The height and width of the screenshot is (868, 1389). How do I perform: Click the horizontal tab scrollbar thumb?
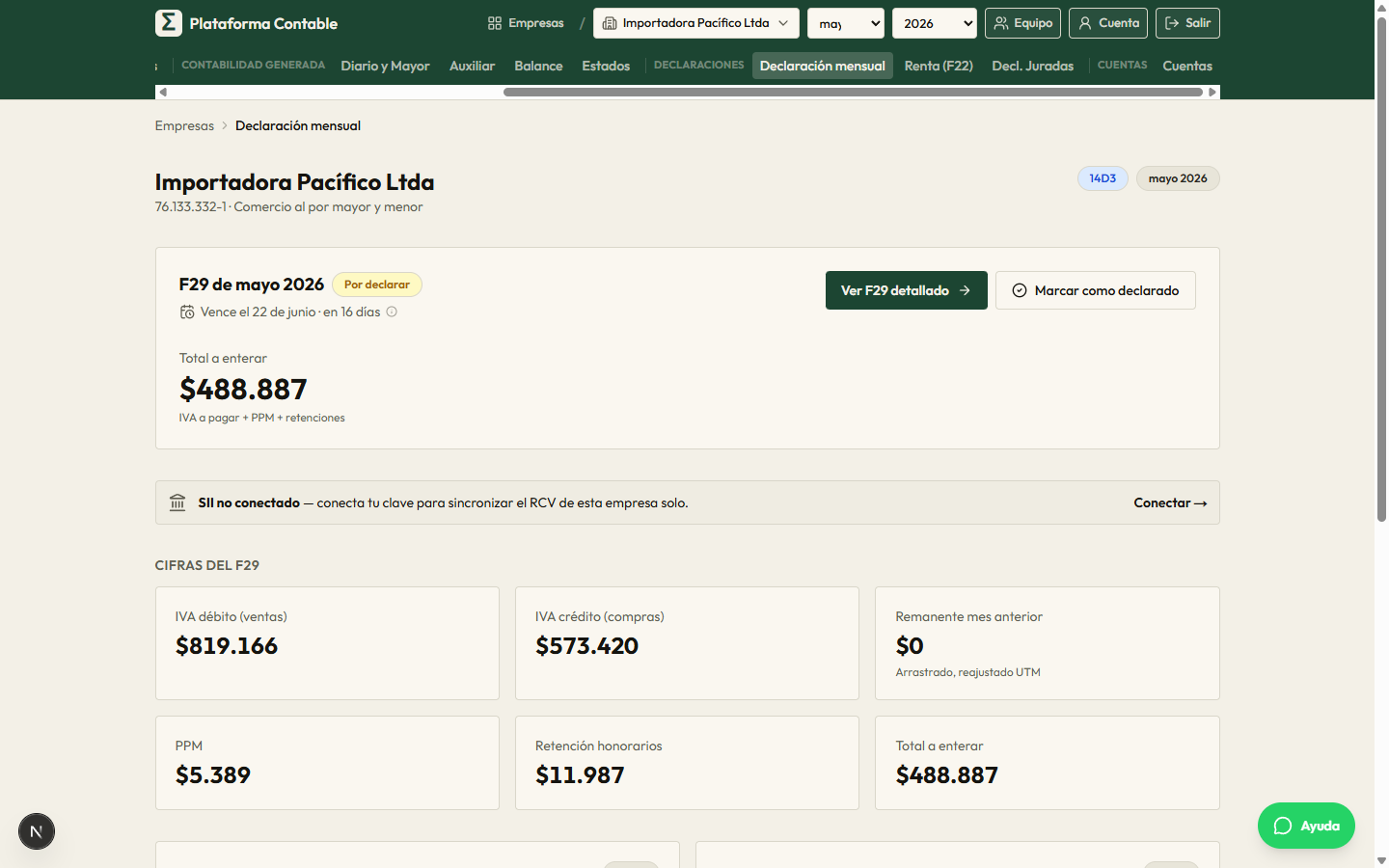(853, 93)
